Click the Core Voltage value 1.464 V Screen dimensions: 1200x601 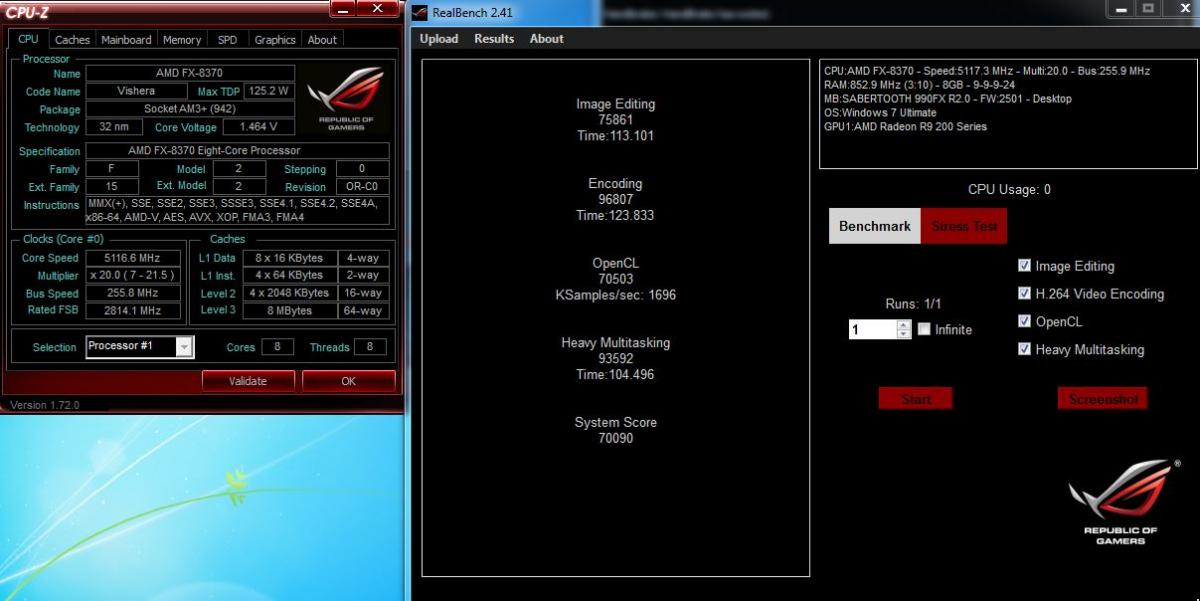click(x=258, y=127)
